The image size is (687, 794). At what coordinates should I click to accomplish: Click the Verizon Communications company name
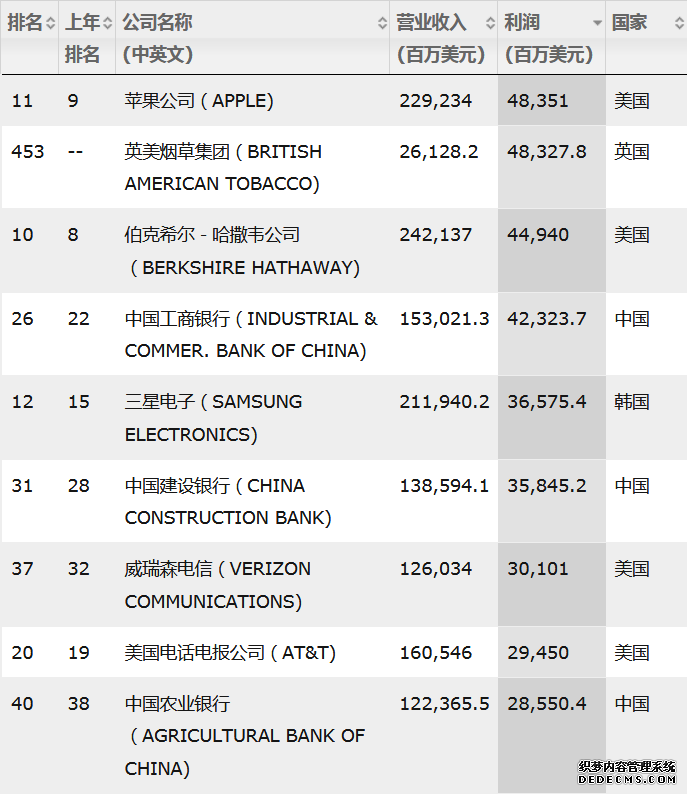[x=218, y=585]
